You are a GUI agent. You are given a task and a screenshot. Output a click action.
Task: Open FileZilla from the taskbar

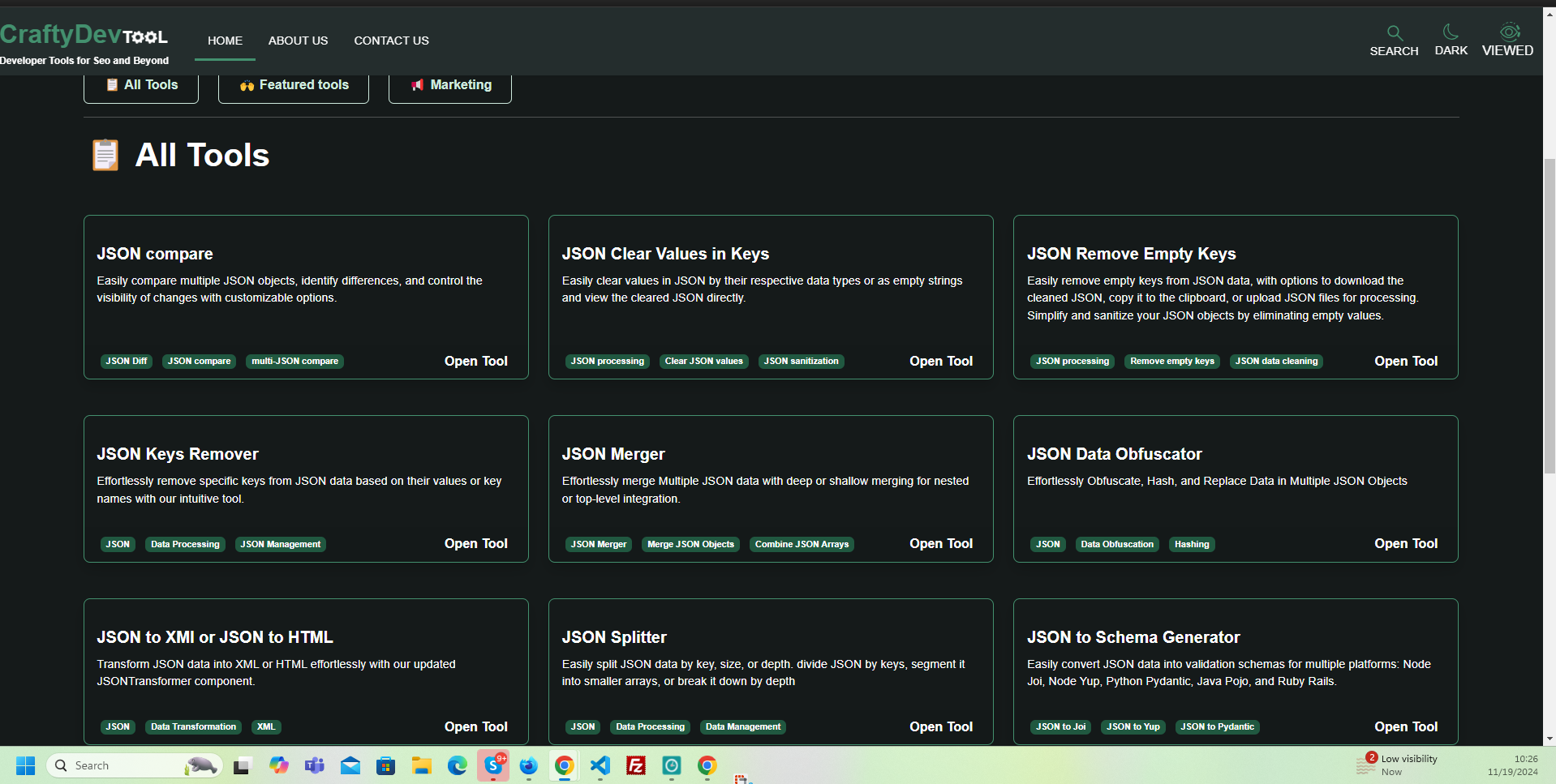pos(636,765)
